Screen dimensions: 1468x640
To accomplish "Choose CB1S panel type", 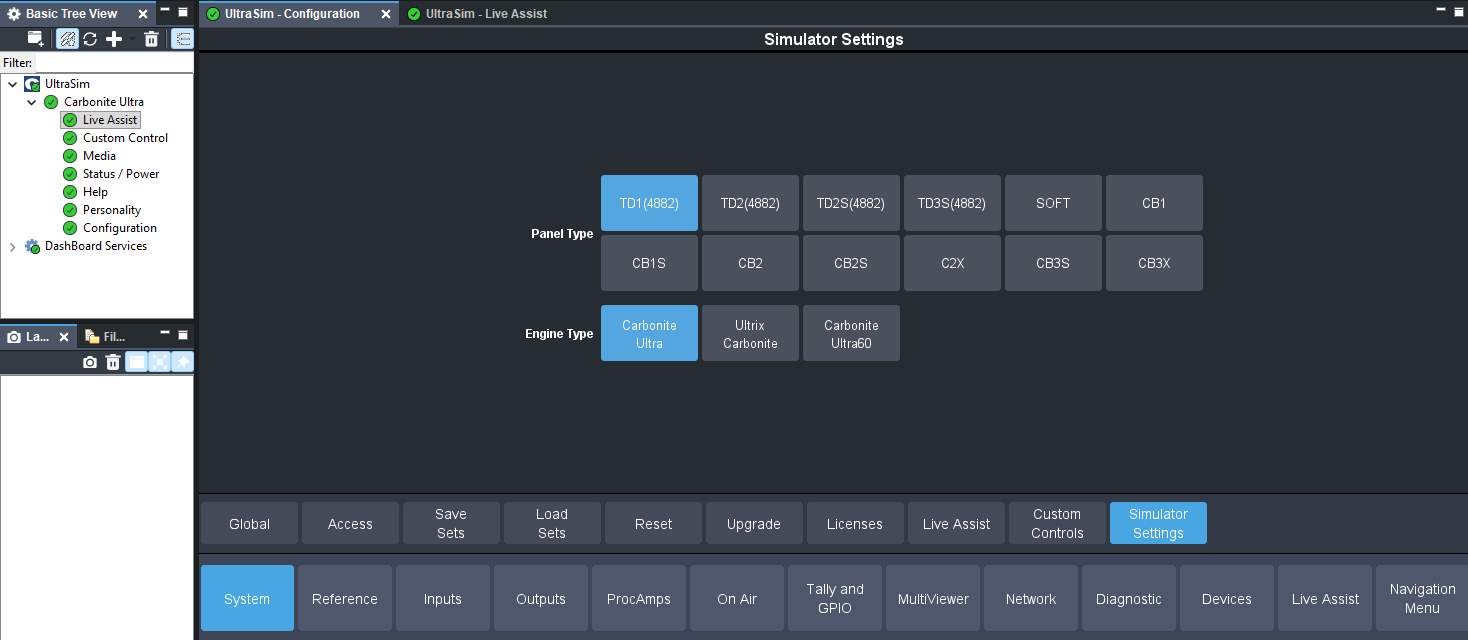I will pyautogui.click(x=649, y=263).
